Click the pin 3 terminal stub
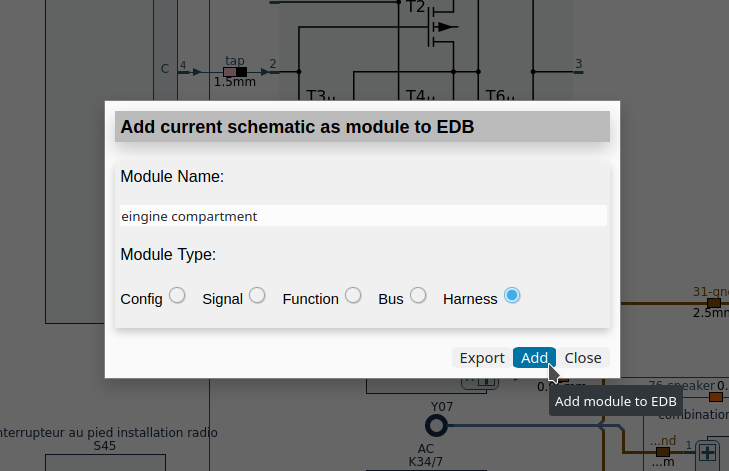This screenshot has height=471, width=729. [578, 70]
